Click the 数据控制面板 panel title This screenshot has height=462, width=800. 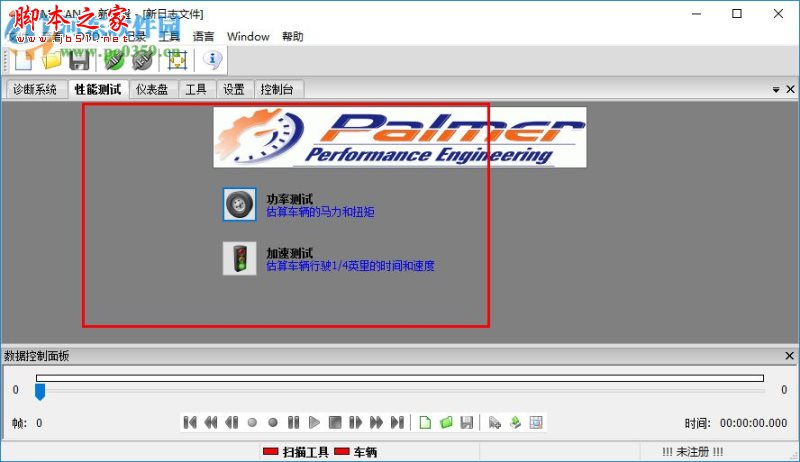click(36, 355)
